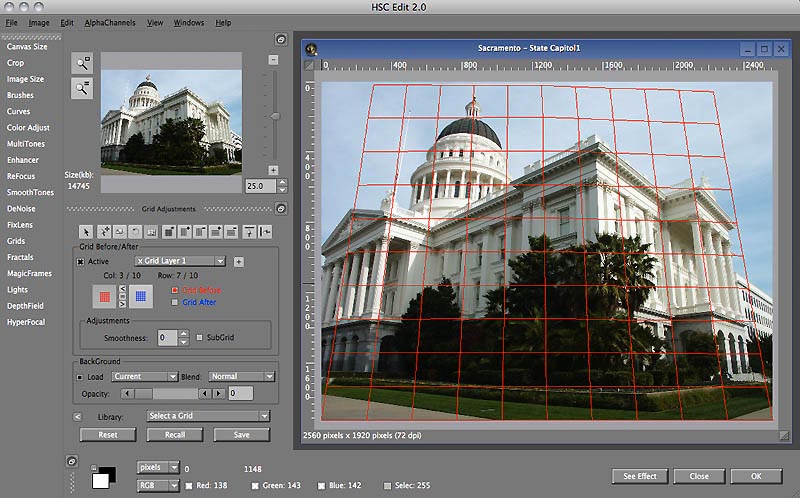Open the Help menu

[x=223, y=23]
